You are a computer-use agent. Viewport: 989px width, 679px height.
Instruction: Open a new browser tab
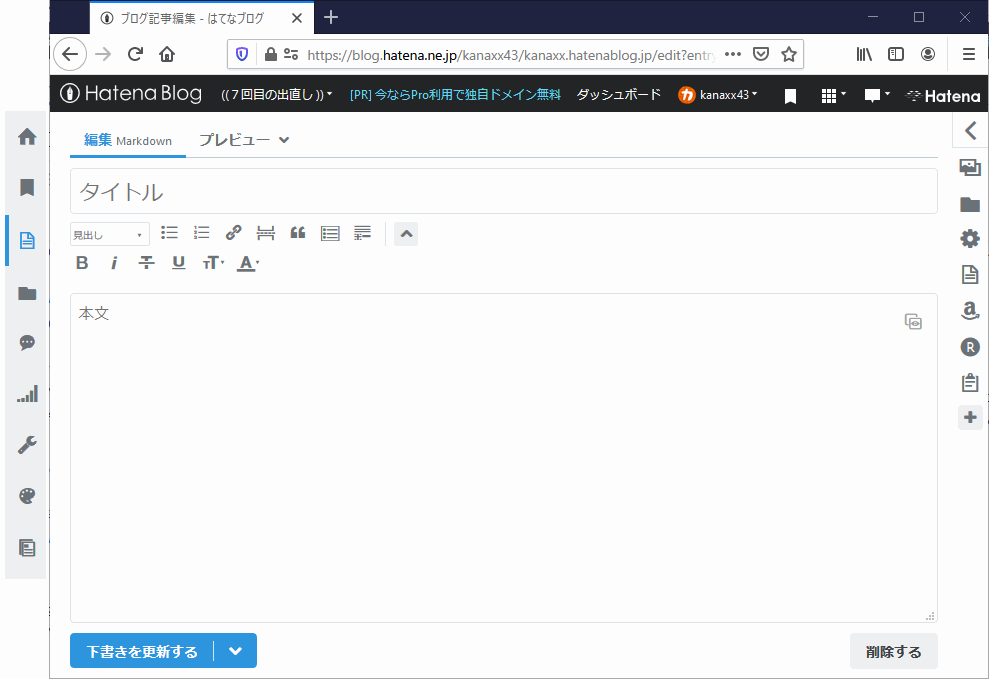point(331,18)
